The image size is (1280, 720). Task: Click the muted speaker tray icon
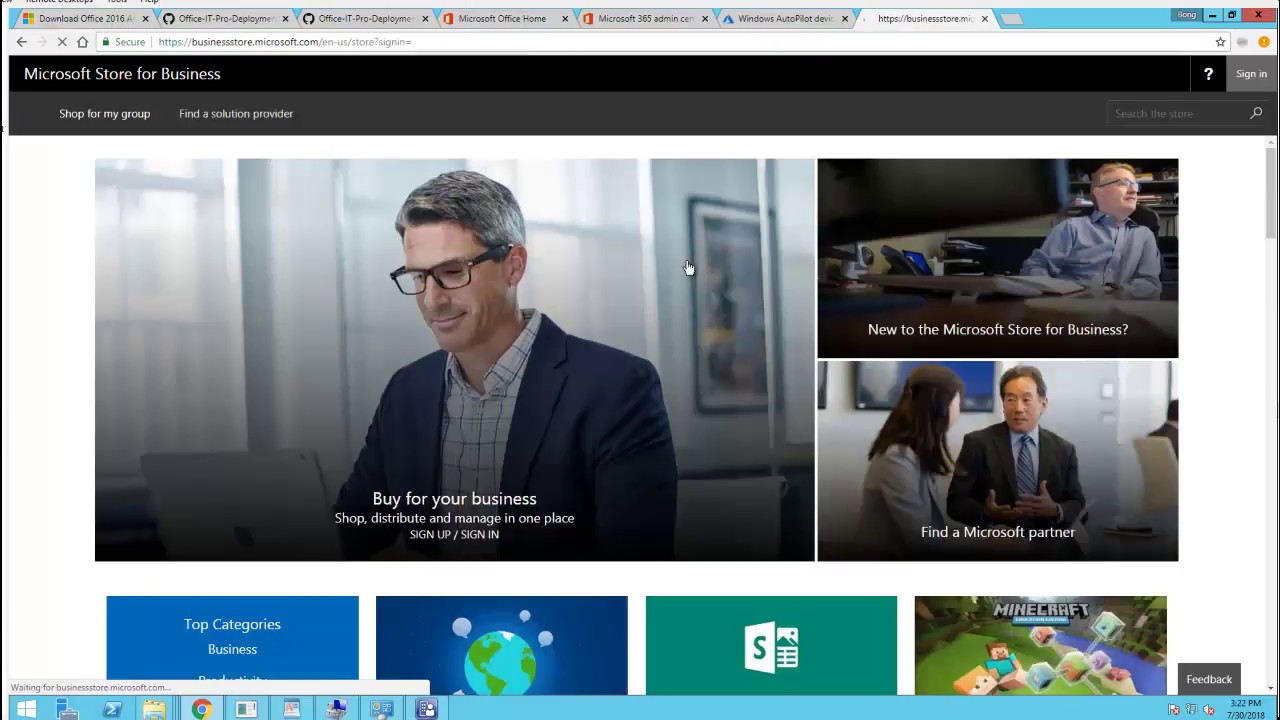pos(1209,710)
